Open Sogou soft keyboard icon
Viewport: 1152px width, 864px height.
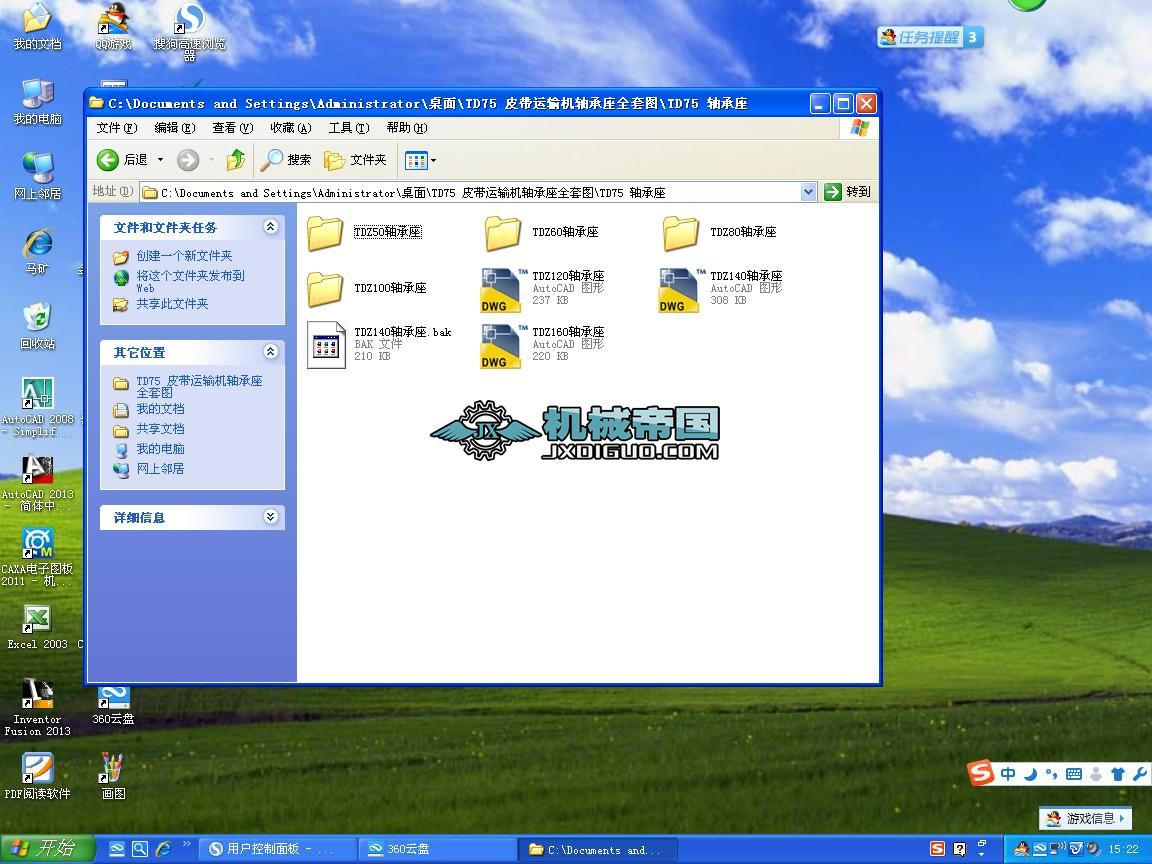click(1073, 774)
